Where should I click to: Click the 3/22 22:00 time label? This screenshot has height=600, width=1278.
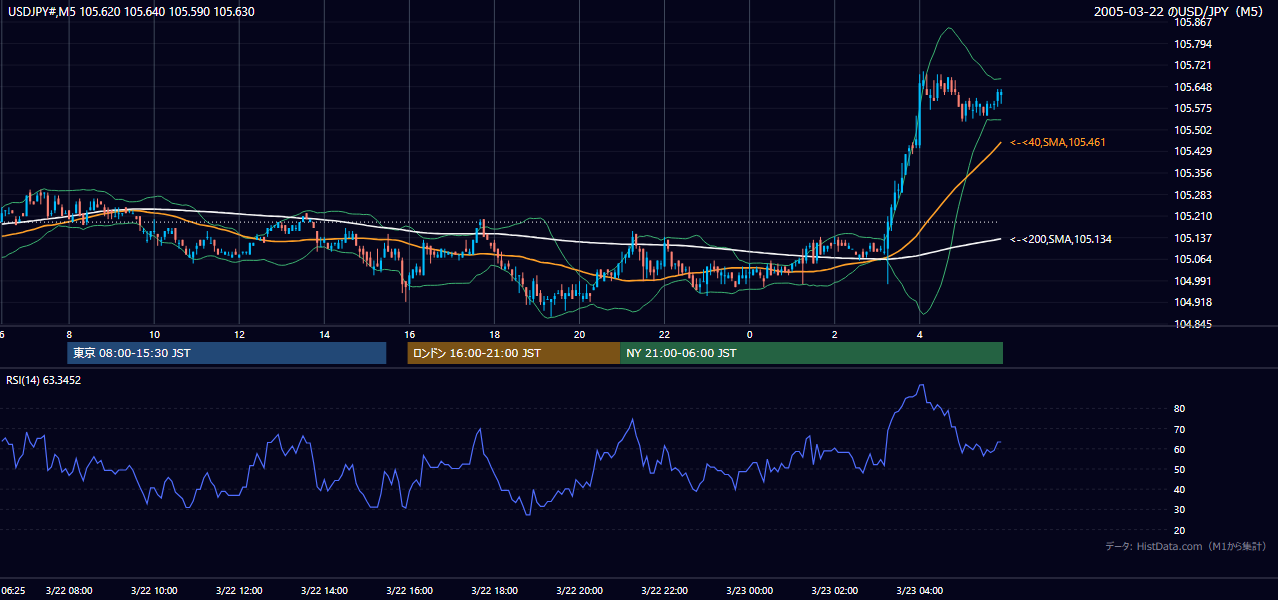665,591
